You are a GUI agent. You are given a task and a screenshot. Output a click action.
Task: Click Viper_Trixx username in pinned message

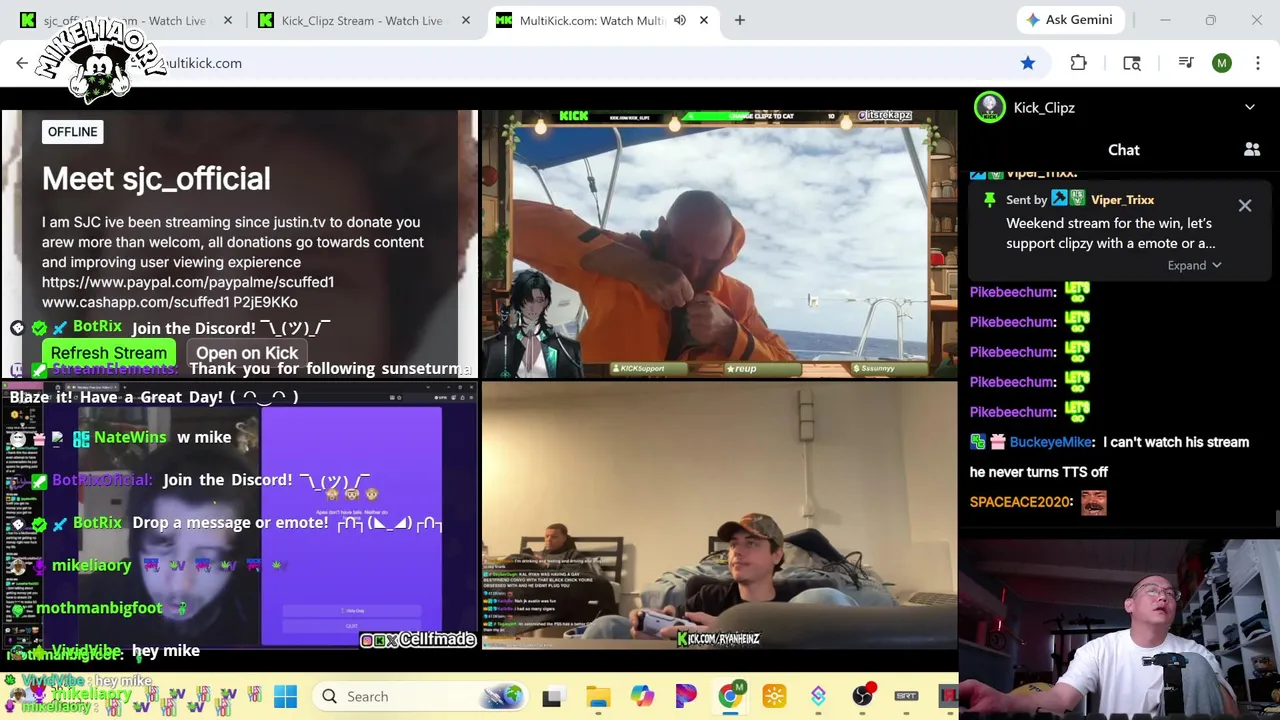coord(1122,200)
